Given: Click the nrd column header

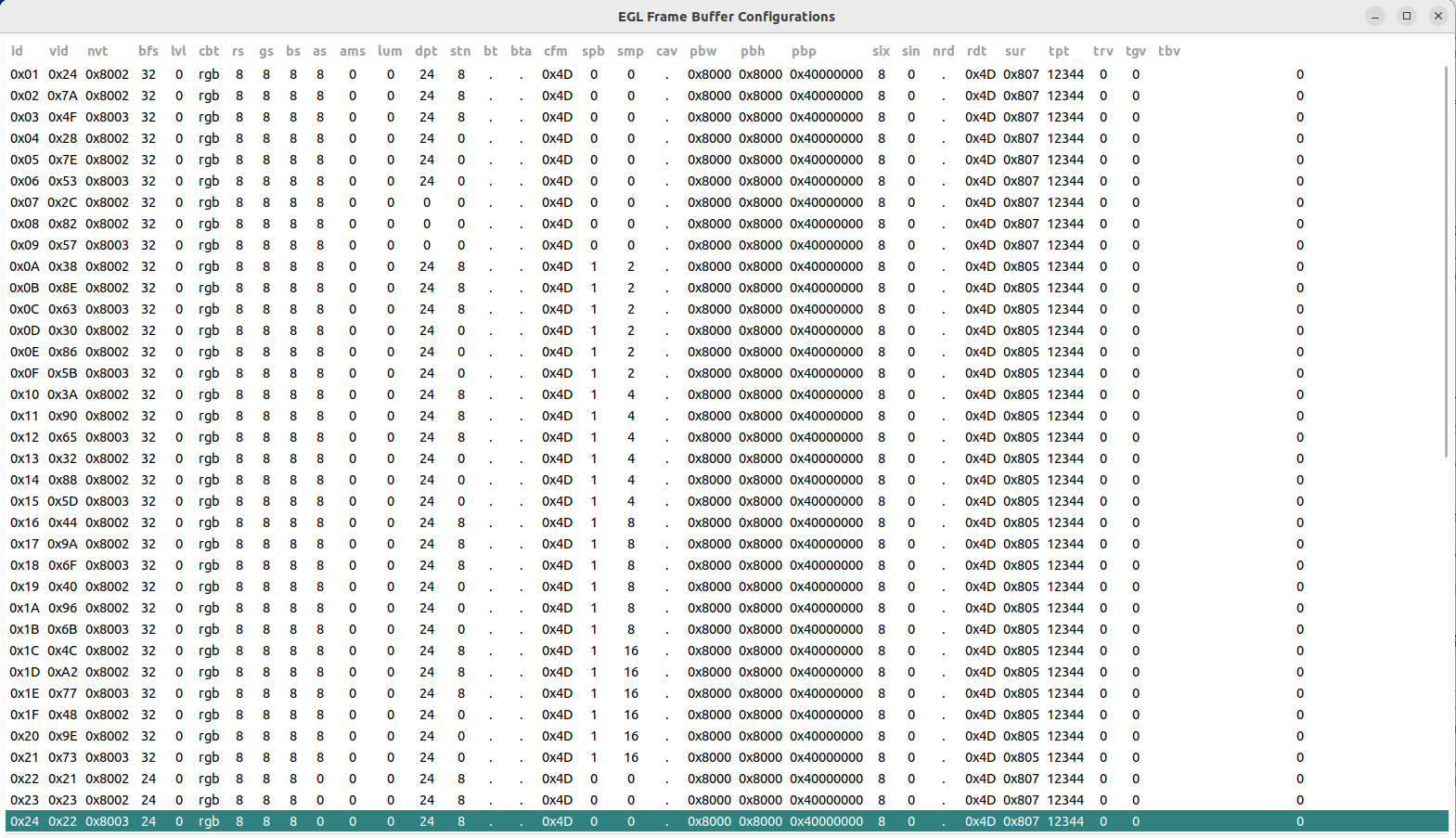Looking at the screenshot, I should coord(944,51).
